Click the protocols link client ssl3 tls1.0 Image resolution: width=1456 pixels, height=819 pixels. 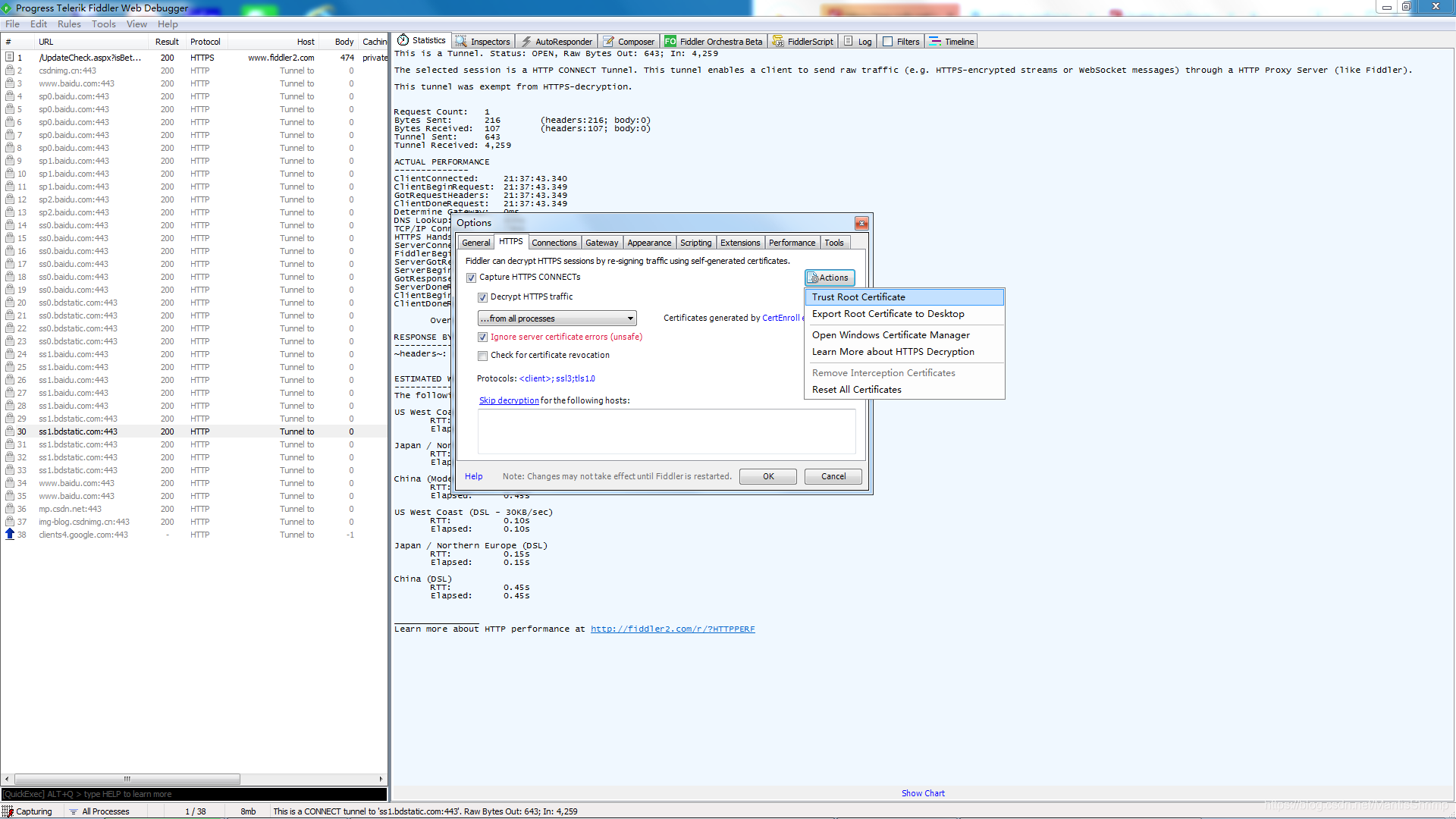coord(557,379)
